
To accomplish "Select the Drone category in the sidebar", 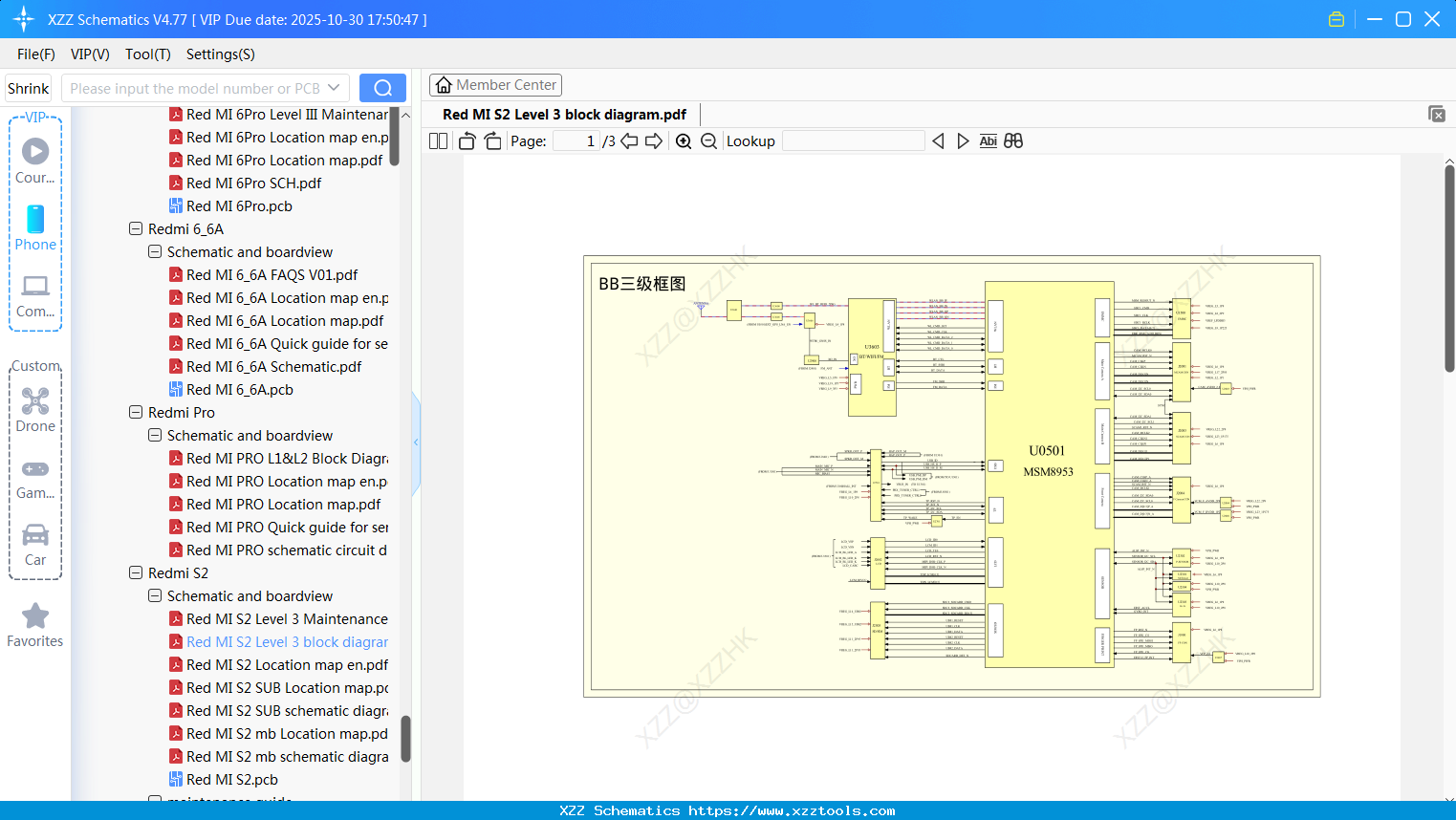I will (x=35, y=411).
